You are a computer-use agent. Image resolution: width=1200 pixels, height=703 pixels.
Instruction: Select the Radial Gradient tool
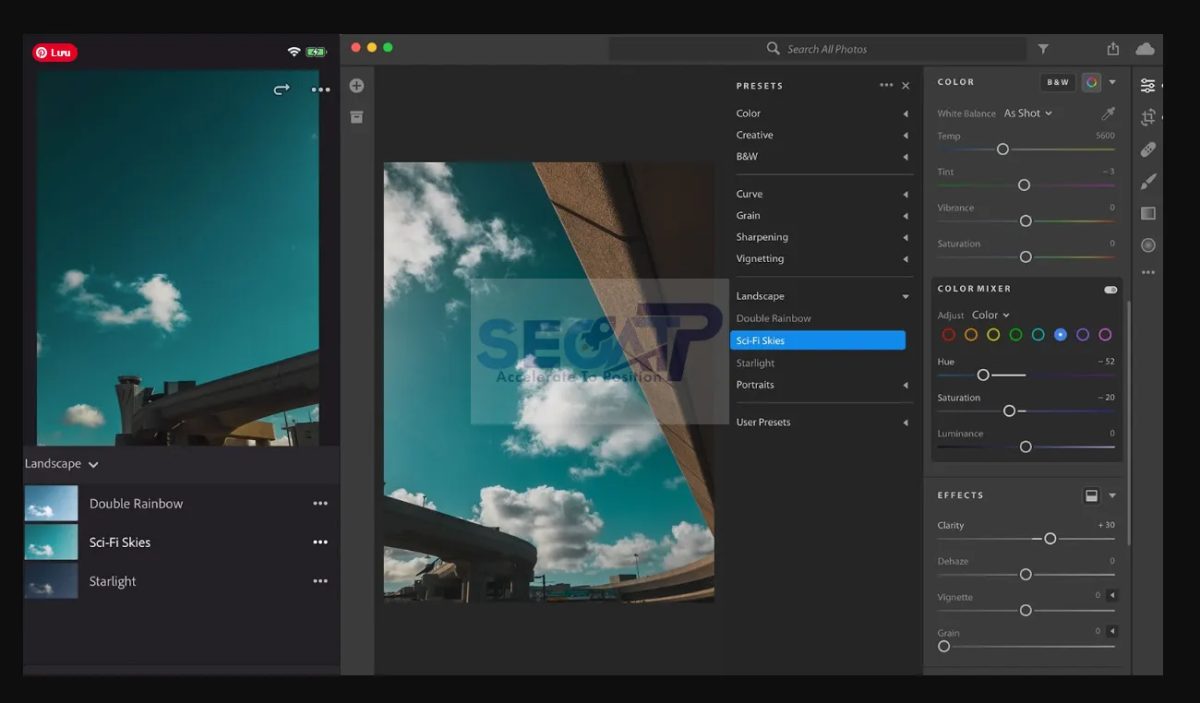coord(1148,245)
